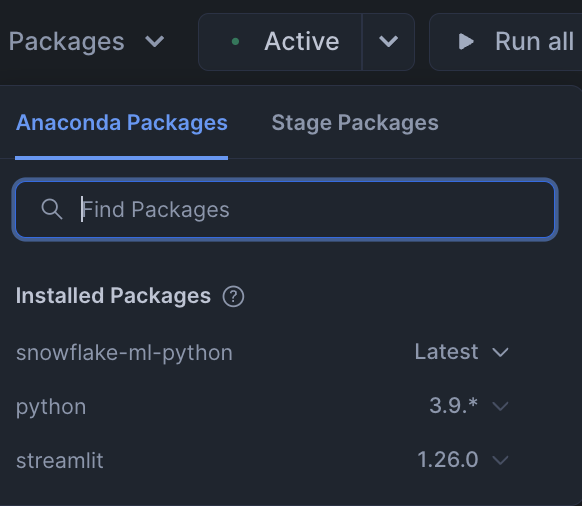The height and width of the screenshot is (506, 582).
Task: Focus the Find Packages search field
Action: point(285,209)
